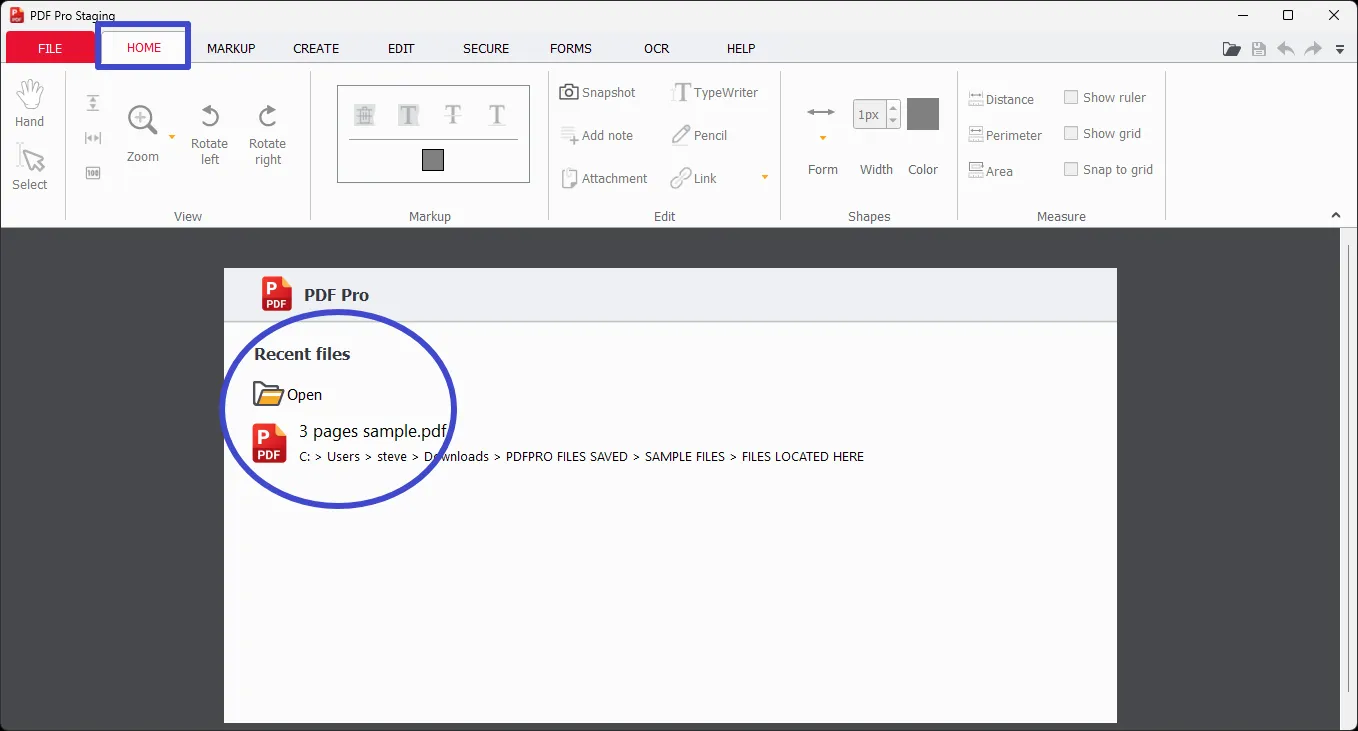Turn on Snap to grid
The image size is (1358, 731).
tap(1071, 169)
